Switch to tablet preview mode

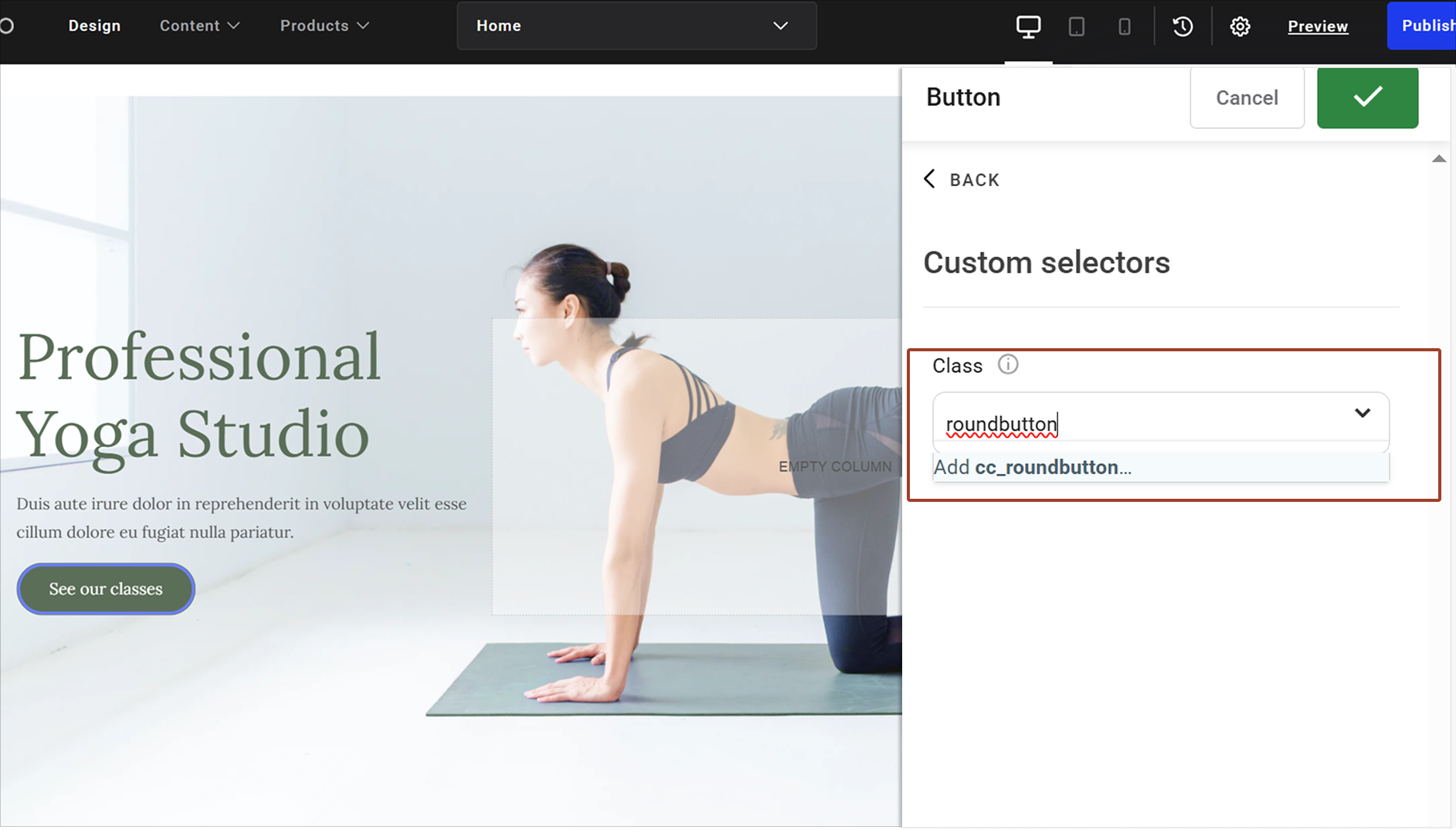pyautogui.click(x=1077, y=25)
